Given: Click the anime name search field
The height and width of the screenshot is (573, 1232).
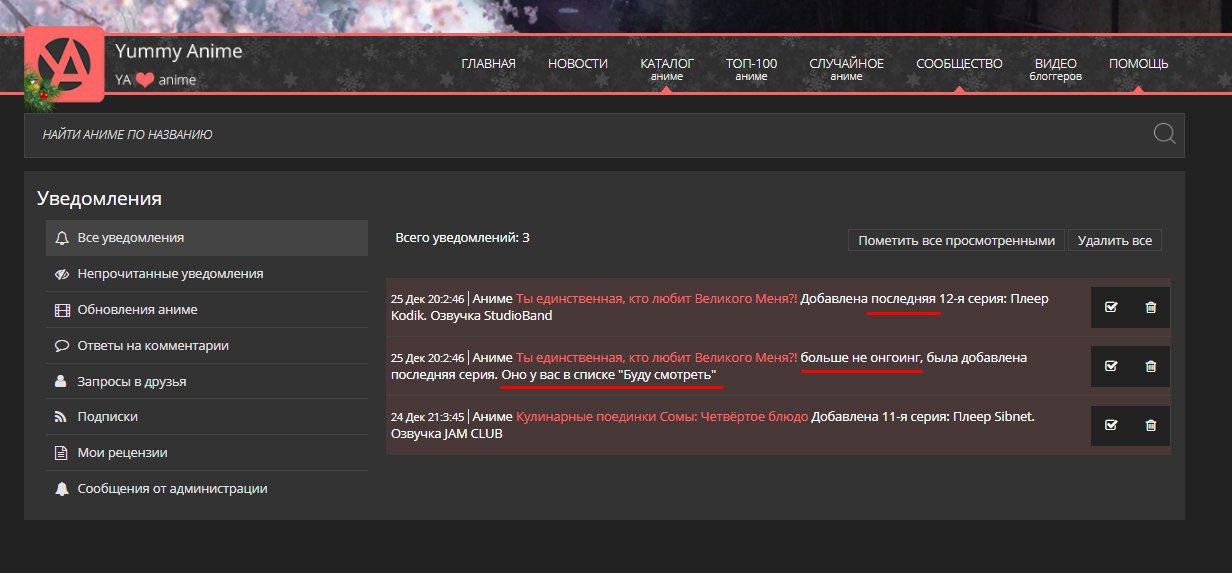Looking at the screenshot, I should [604, 135].
